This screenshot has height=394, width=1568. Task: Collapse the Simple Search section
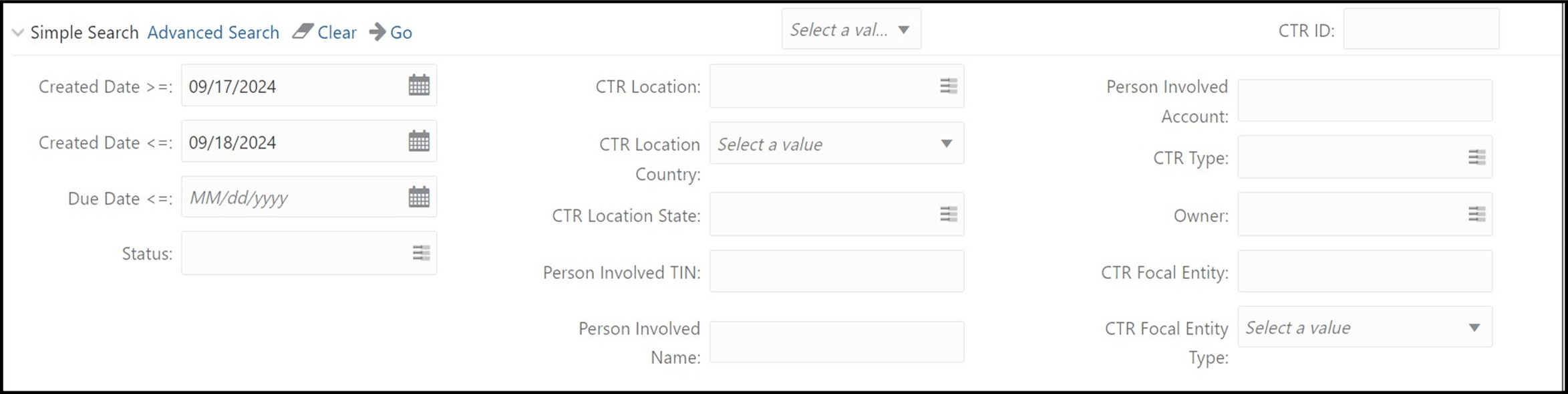pyautogui.click(x=18, y=31)
